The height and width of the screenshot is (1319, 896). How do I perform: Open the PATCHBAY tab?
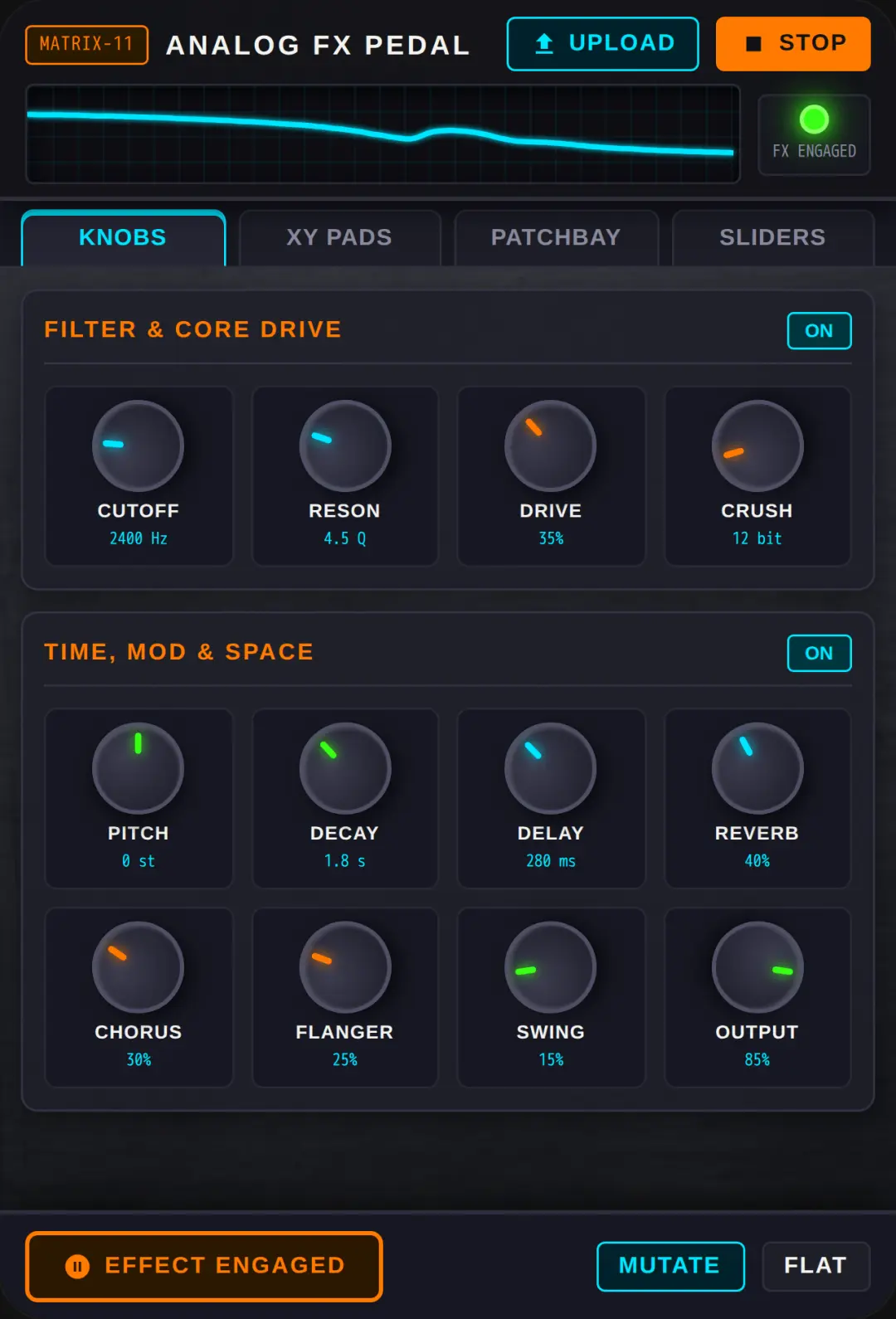coord(556,238)
